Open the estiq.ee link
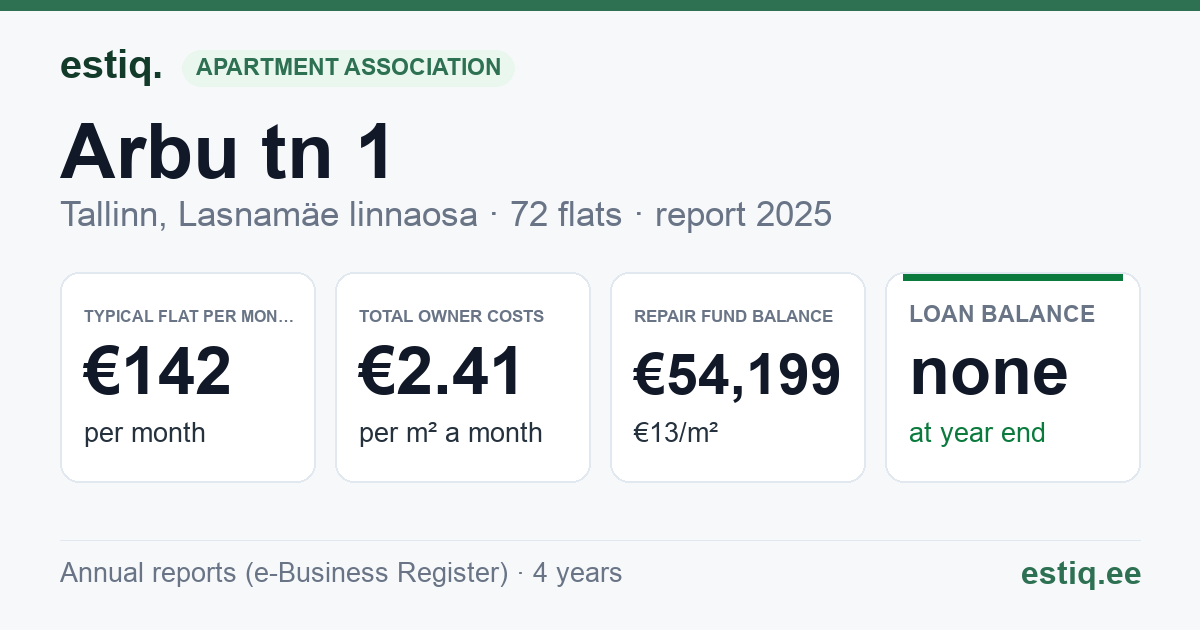Image resolution: width=1200 pixels, height=630 pixels. click(1081, 574)
